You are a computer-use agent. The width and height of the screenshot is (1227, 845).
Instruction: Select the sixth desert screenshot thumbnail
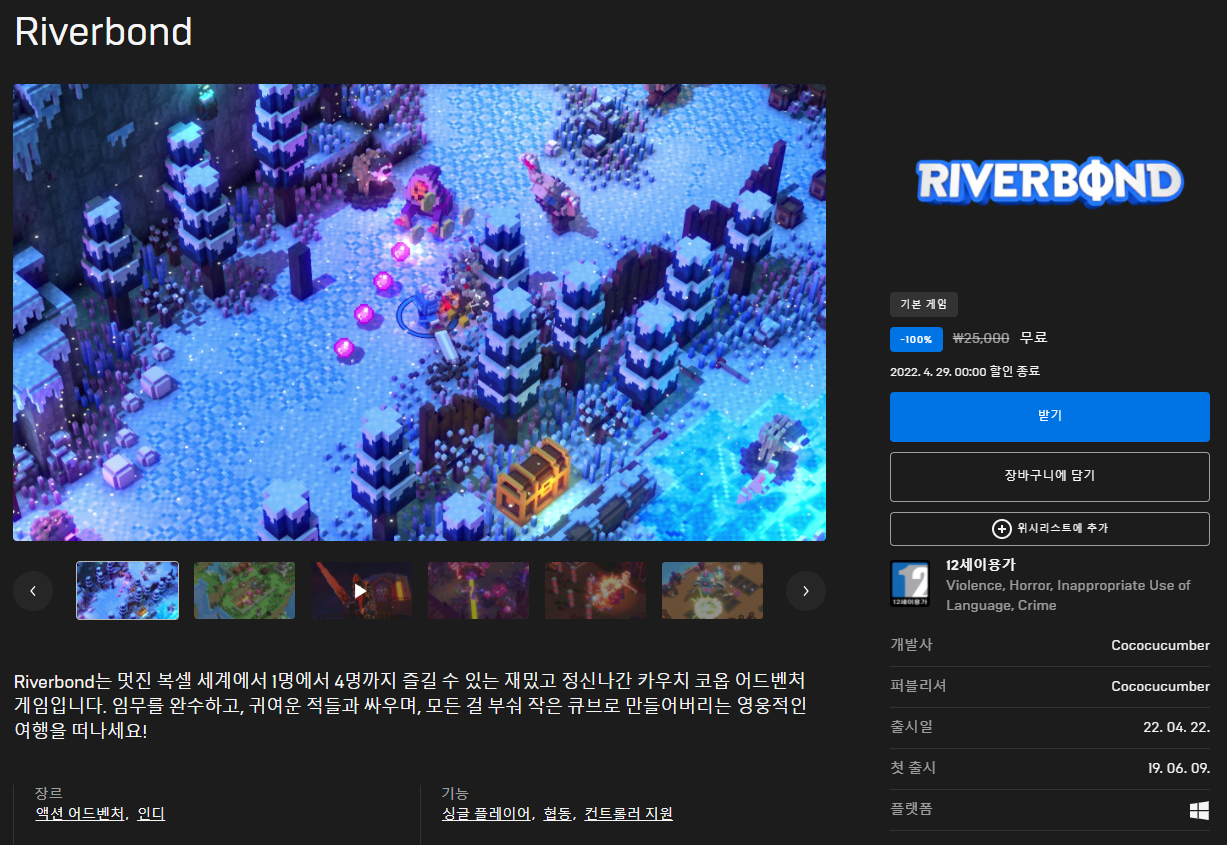712,591
